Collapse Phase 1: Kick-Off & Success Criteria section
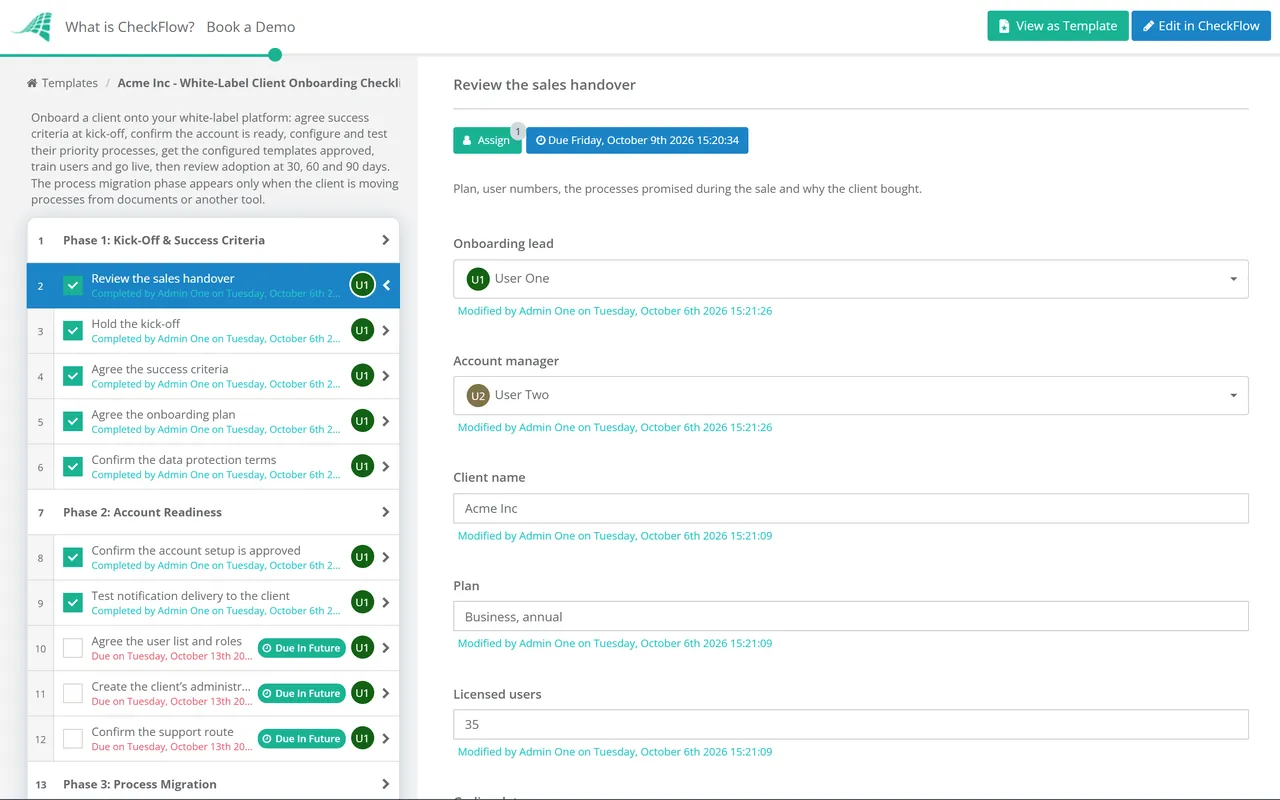The height and width of the screenshot is (800, 1280). click(386, 240)
